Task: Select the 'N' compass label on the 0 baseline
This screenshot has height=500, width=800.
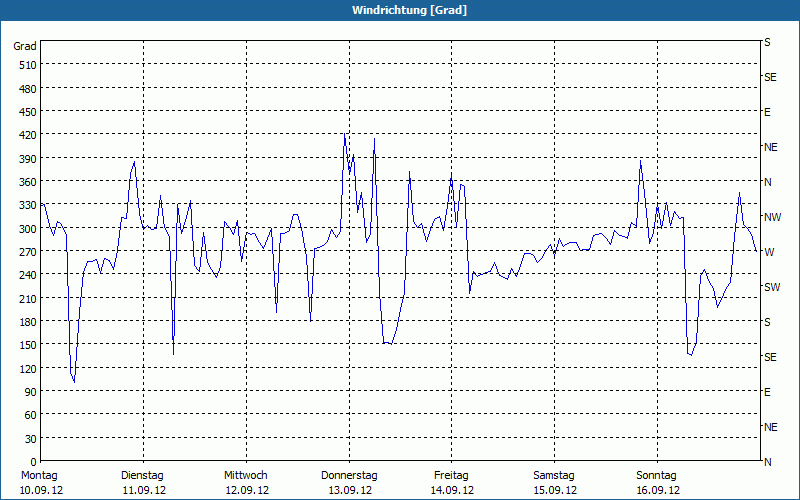Action: point(767,462)
